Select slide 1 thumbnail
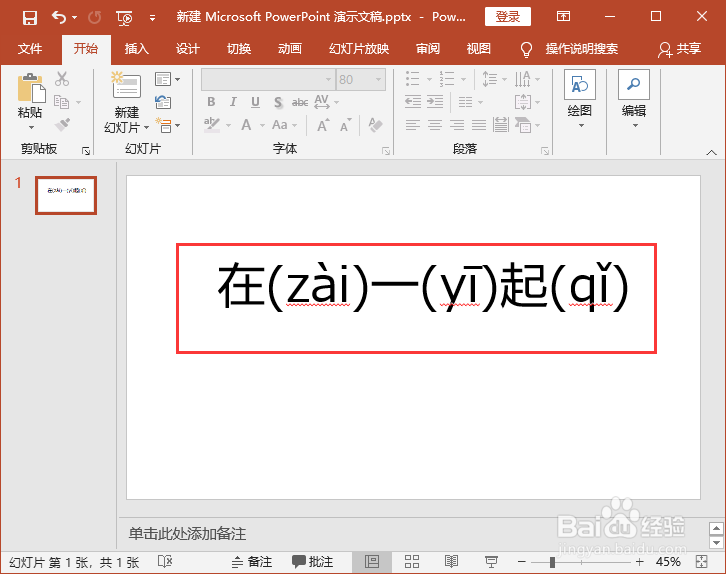 (x=66, y=195)
